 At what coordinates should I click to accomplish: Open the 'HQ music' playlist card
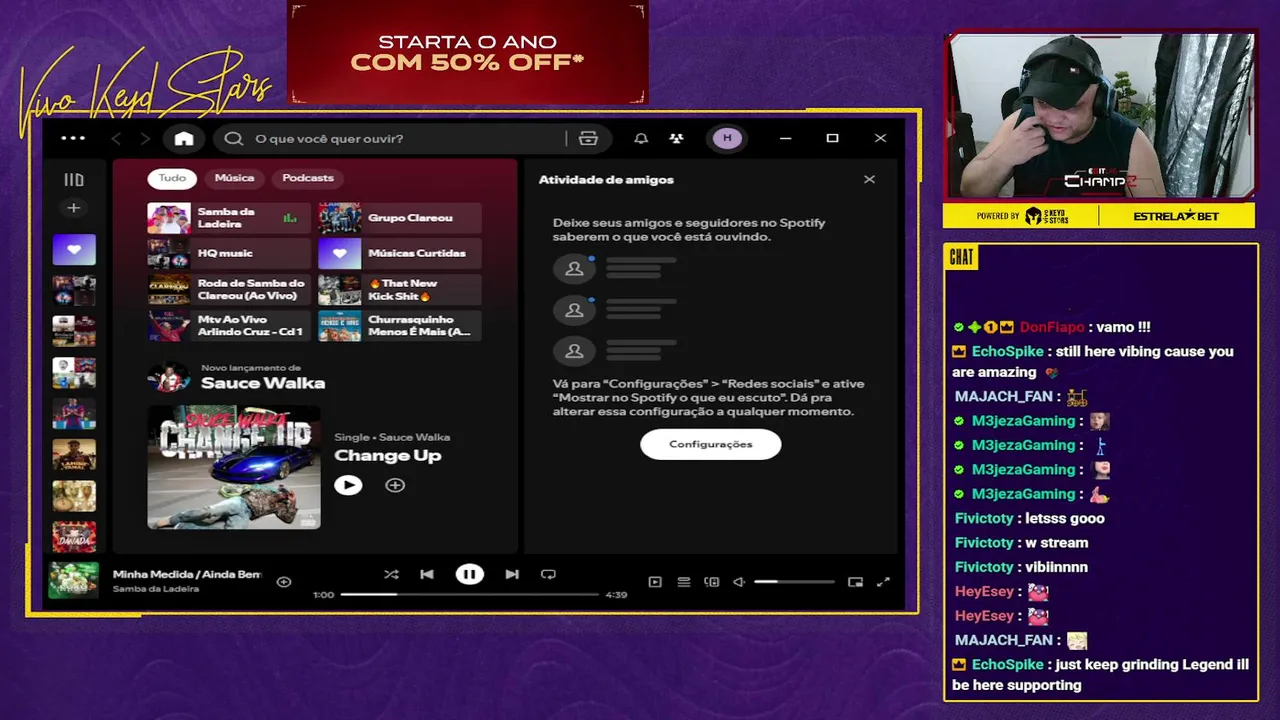point(229,254)
